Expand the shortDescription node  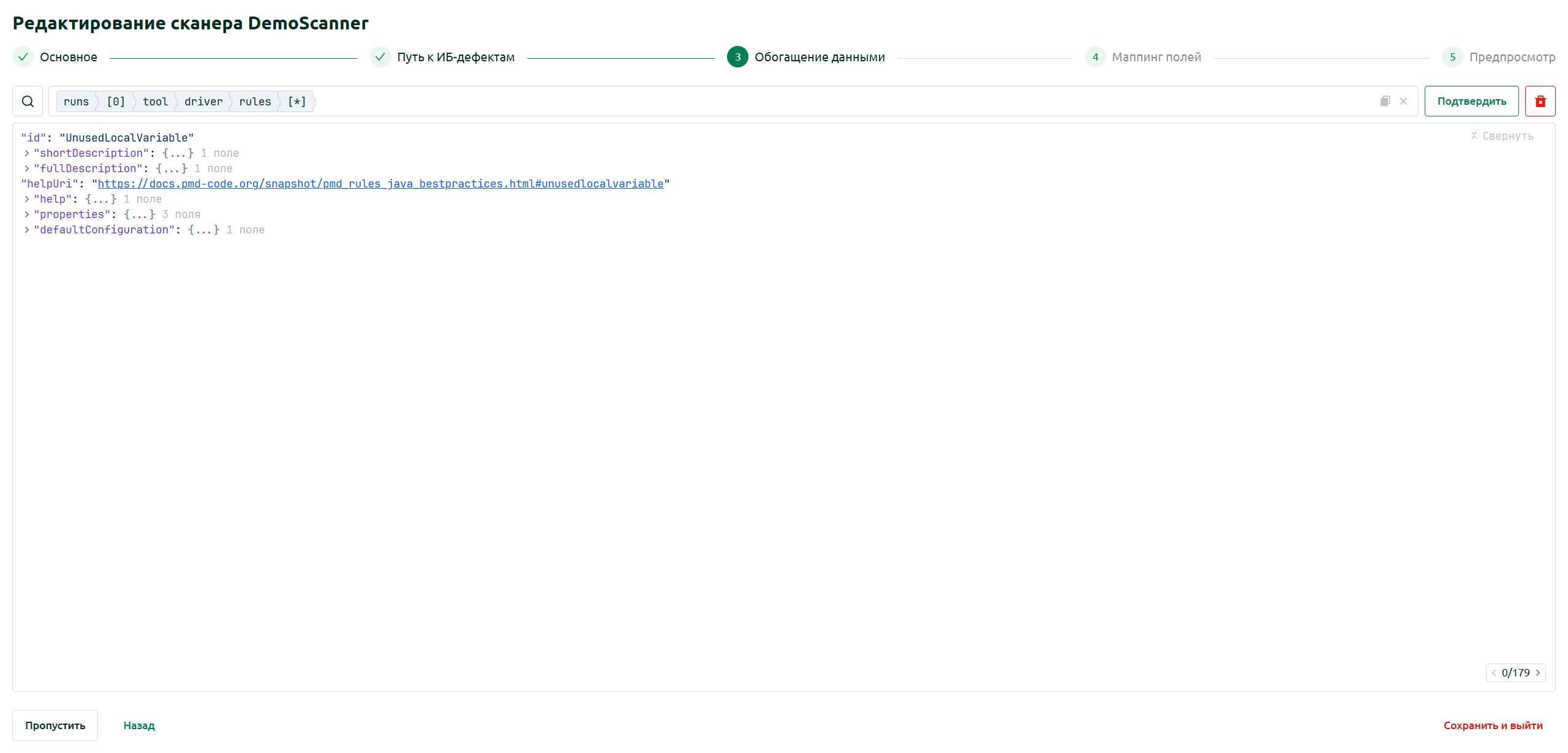click(x=27, y=153)
